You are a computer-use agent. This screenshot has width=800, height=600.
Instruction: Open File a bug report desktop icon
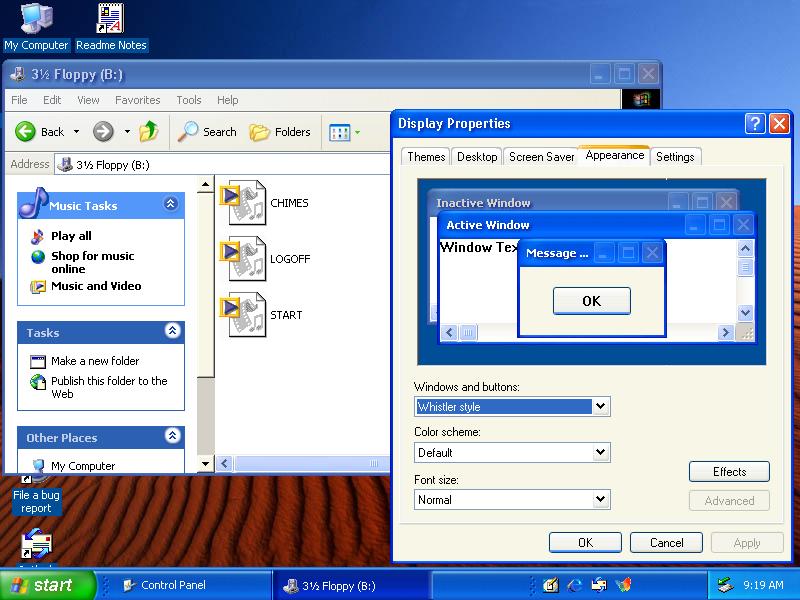tap(36, 494)
